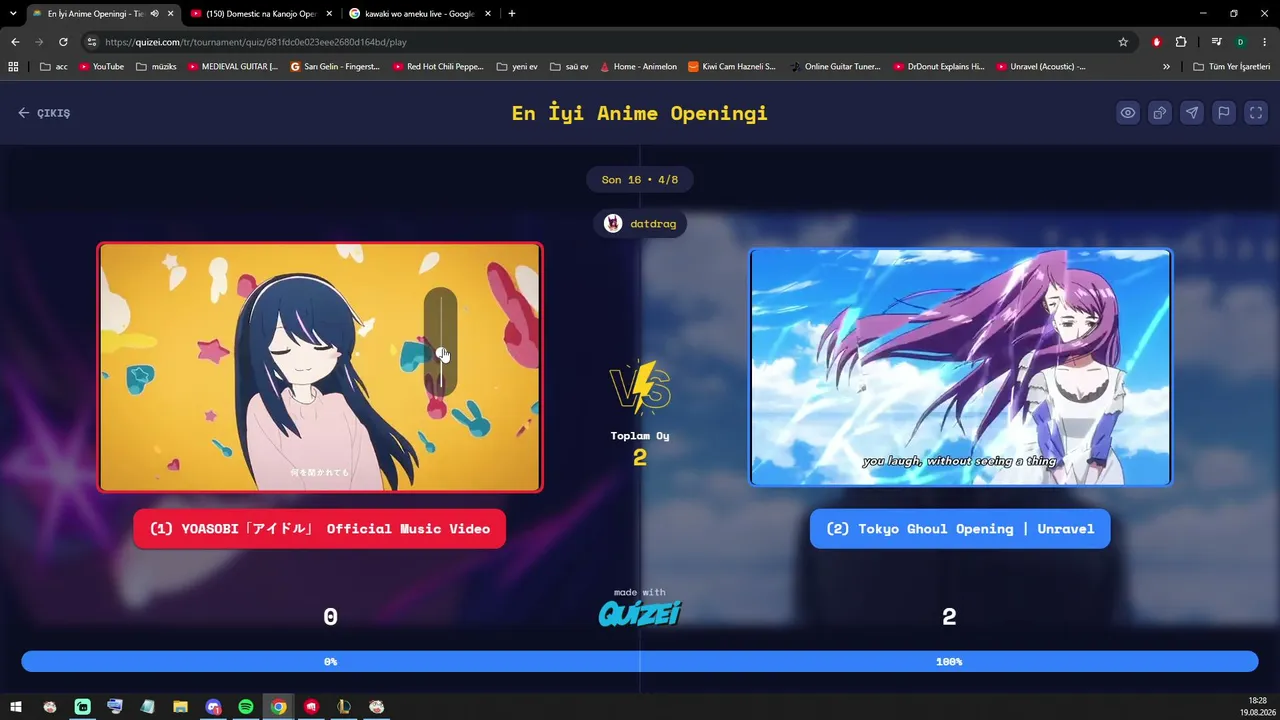Click the YOASOBI video volume slider
This screenshot has height=720, width=1280.
[440, 343]
